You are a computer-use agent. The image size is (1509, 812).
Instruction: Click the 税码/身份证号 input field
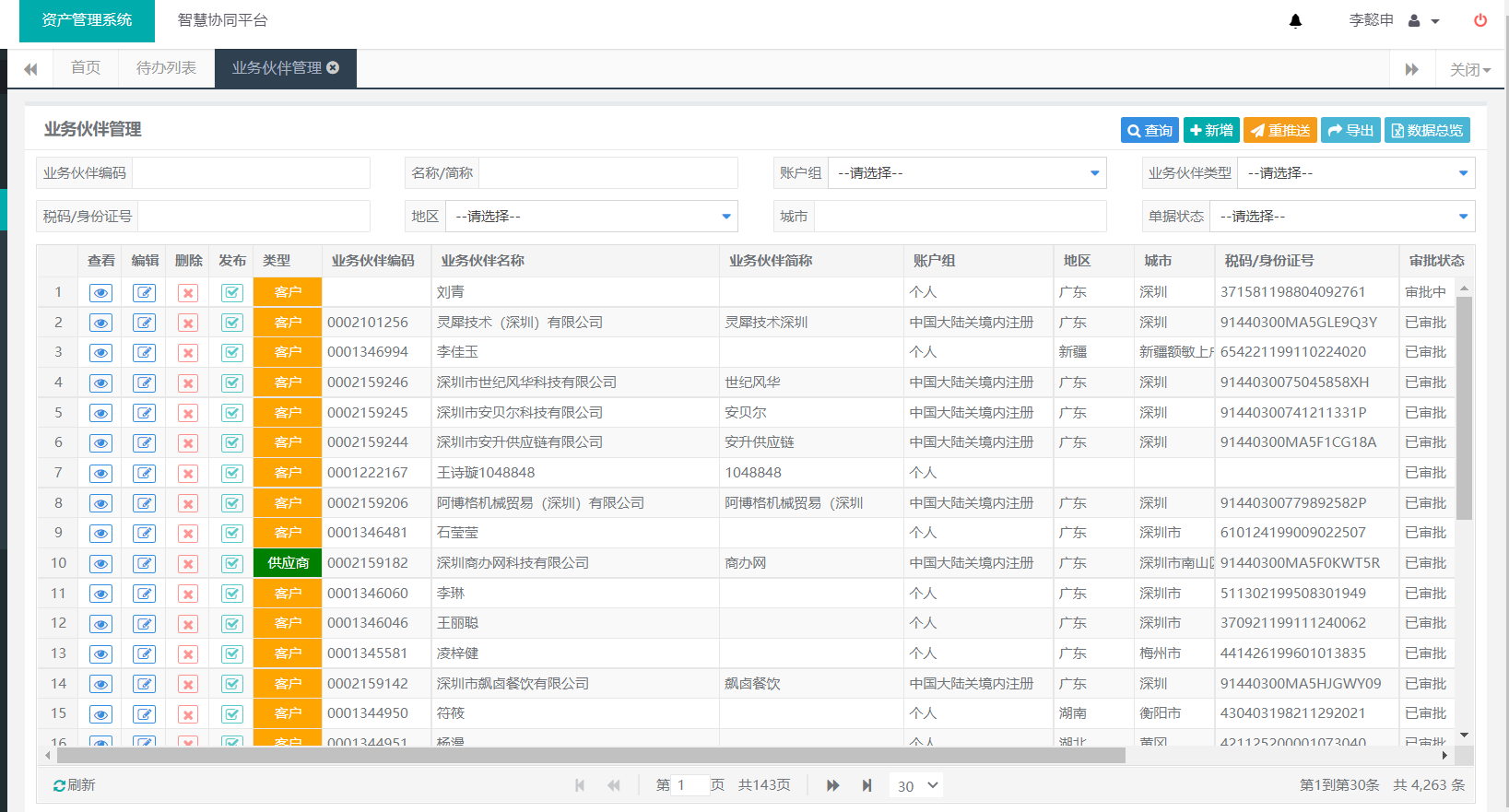253,216
